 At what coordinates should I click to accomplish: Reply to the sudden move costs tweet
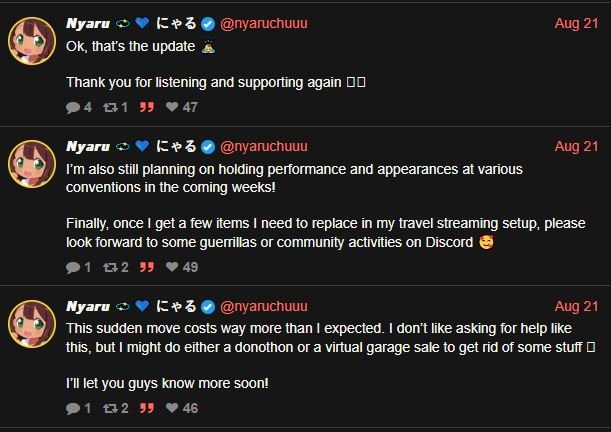point(73,408)
